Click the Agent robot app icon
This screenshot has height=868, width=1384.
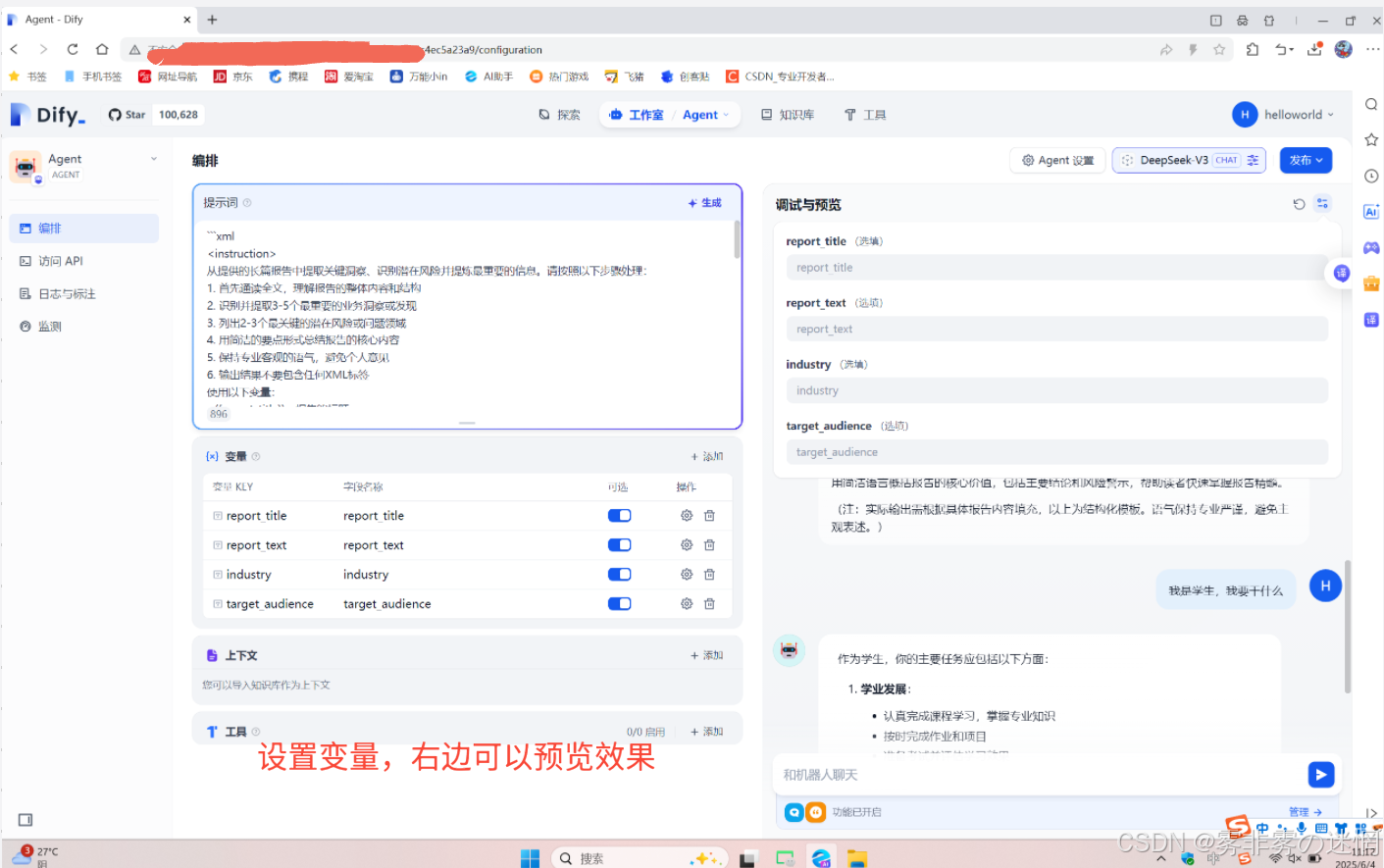[x=25, y=166]
